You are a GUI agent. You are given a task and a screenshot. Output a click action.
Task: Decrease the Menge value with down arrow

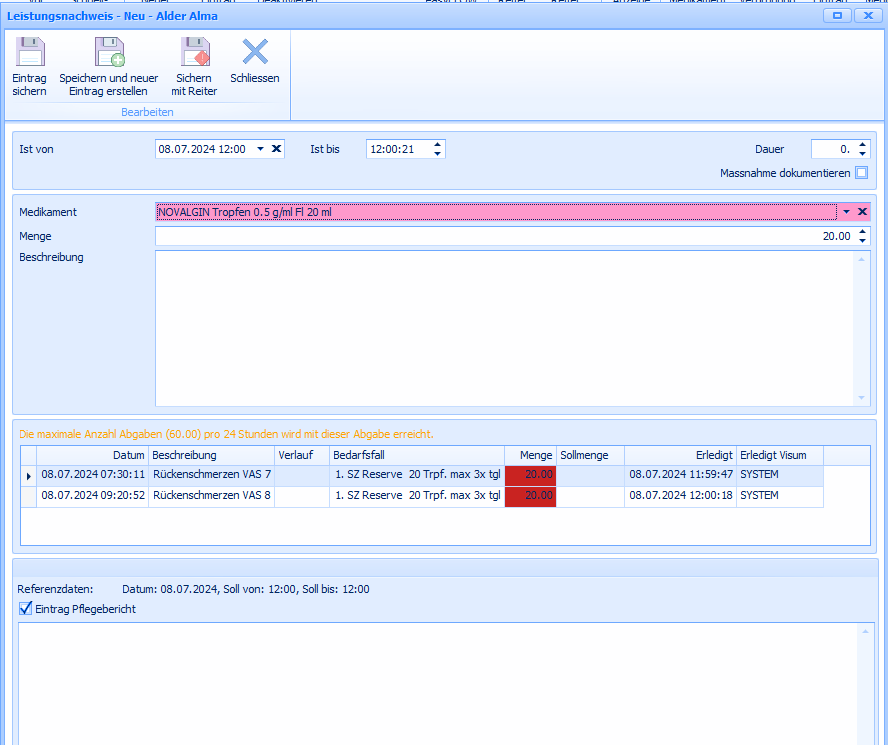point(863,241)
